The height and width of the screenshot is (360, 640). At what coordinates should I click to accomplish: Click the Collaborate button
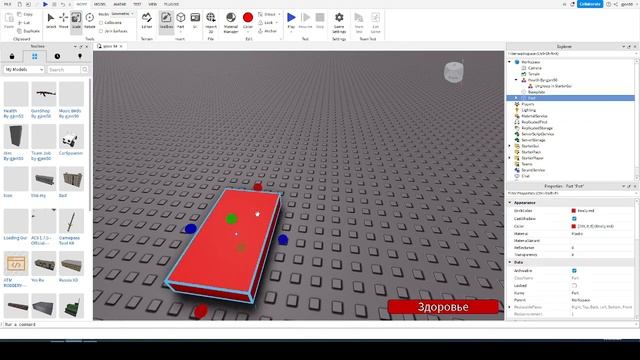pos(590,4)
